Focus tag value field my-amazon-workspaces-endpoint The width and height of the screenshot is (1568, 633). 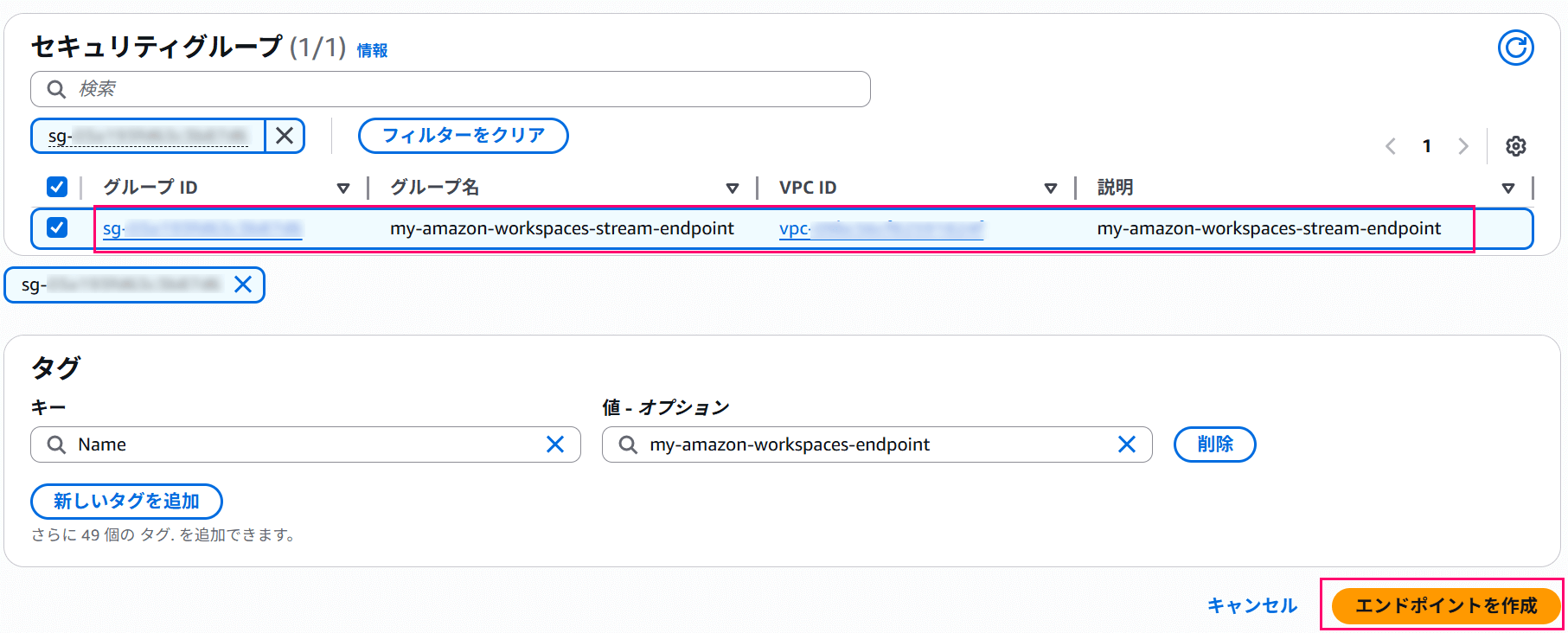tap(877, 444)
